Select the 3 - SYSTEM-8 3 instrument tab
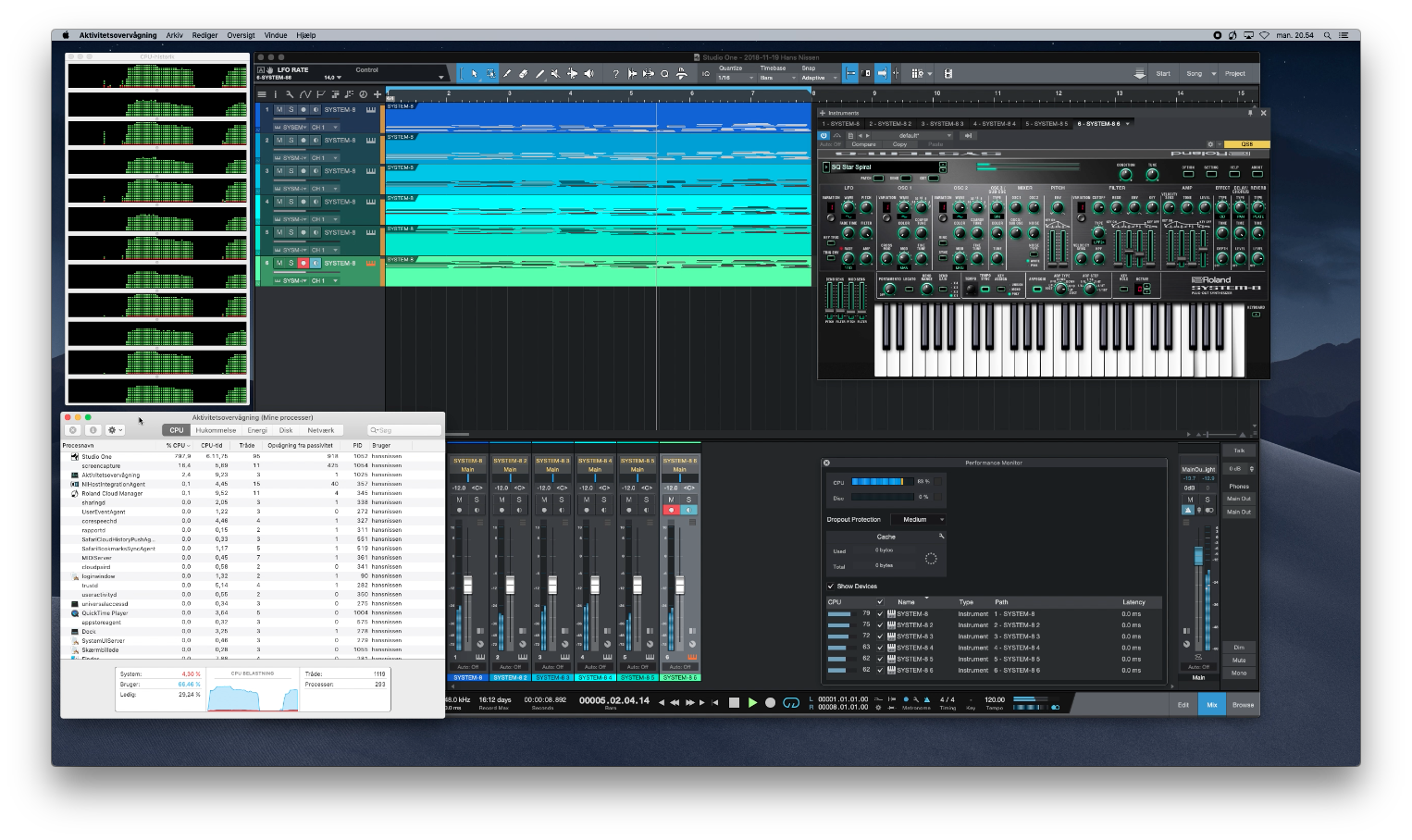 pos(943,123)
